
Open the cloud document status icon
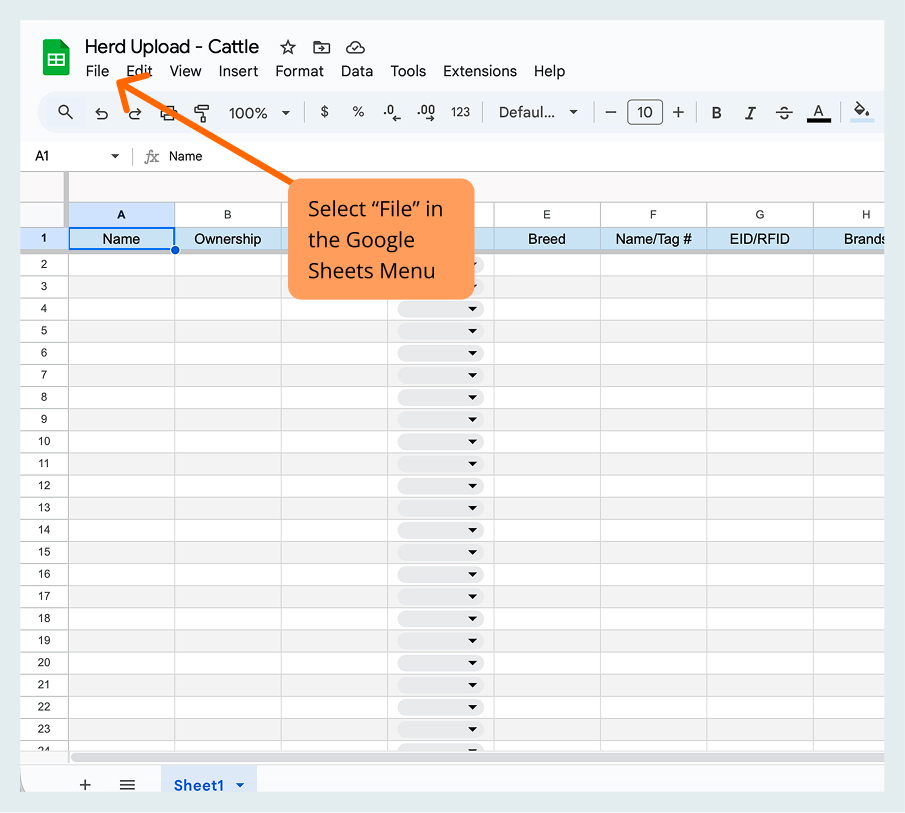[x=355, y=47]
